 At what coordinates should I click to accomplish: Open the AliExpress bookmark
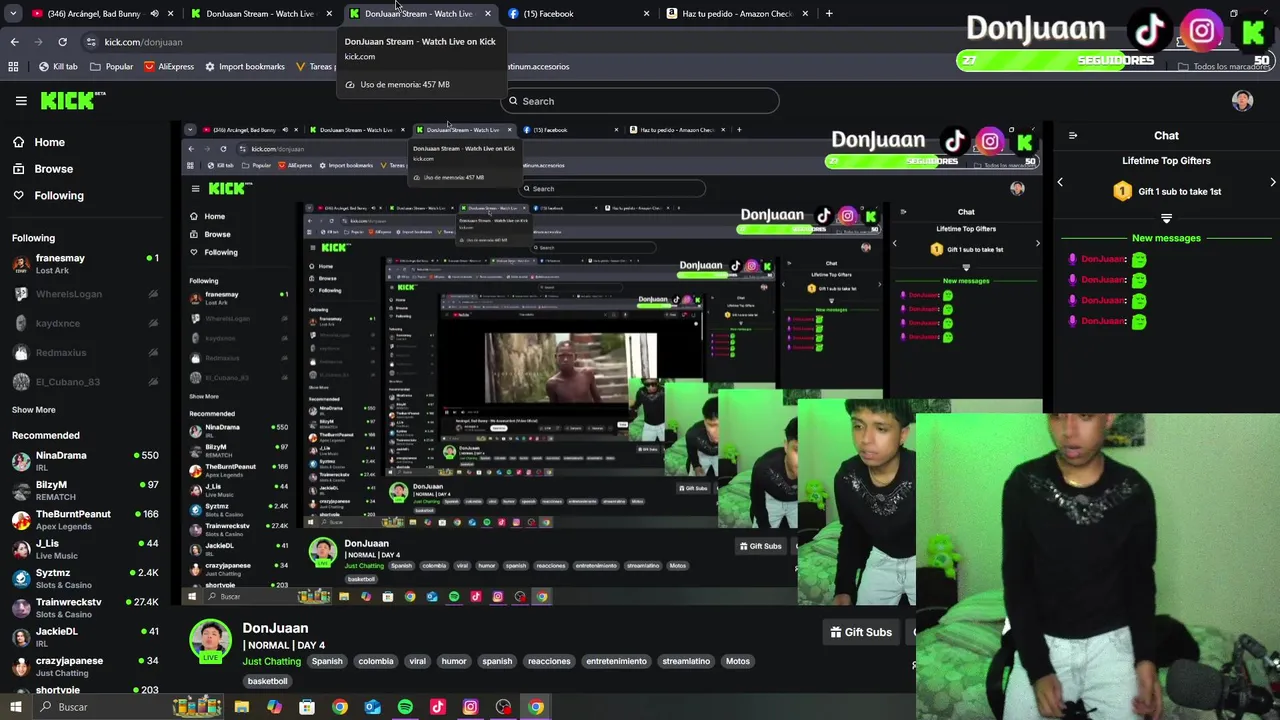(x=169, y=67)
